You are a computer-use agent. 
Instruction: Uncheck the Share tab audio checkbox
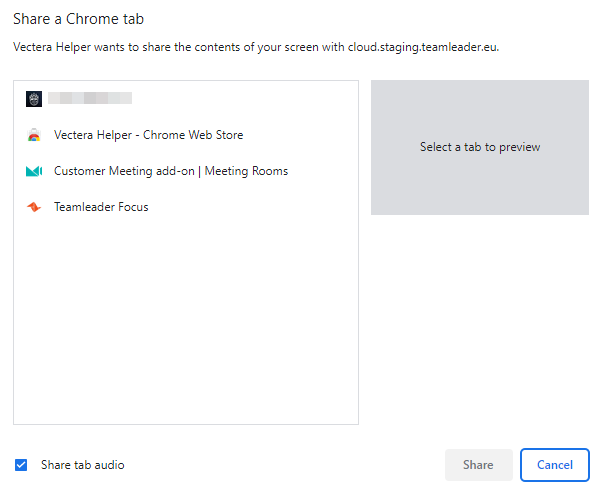pyautogui.click(x=21, y=465)
